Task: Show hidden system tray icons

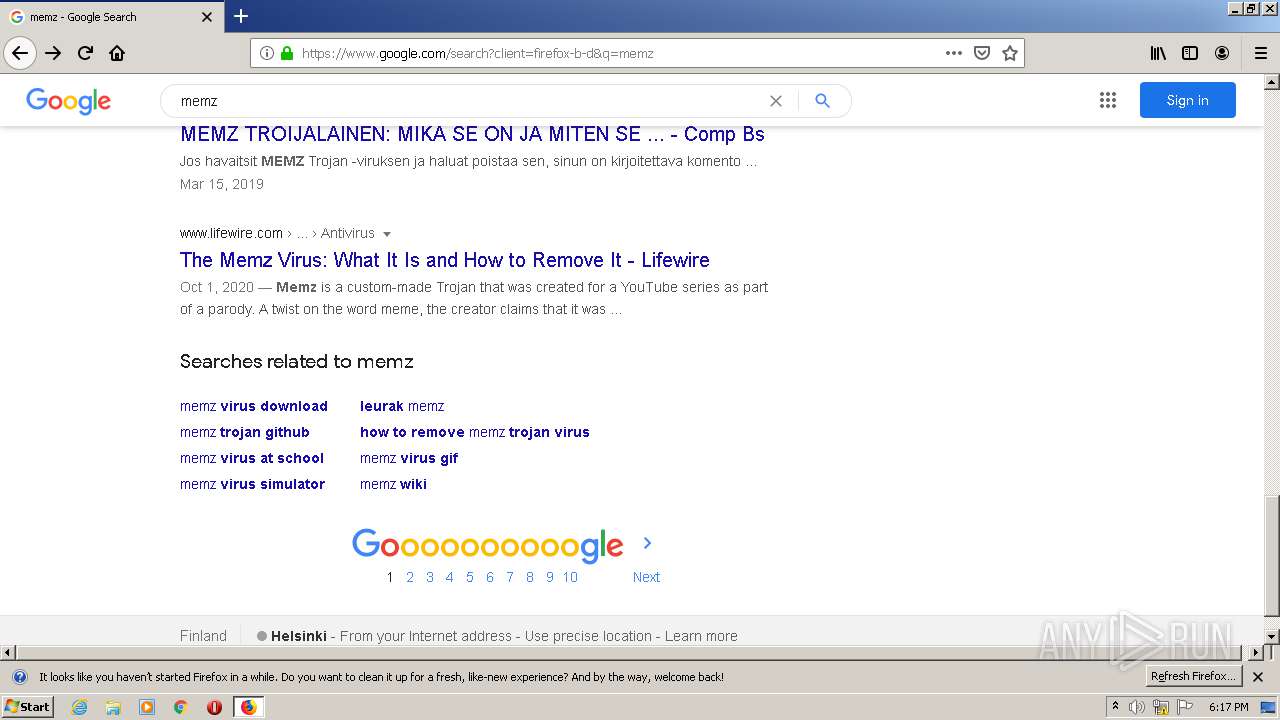Action: pos(1116,707)
